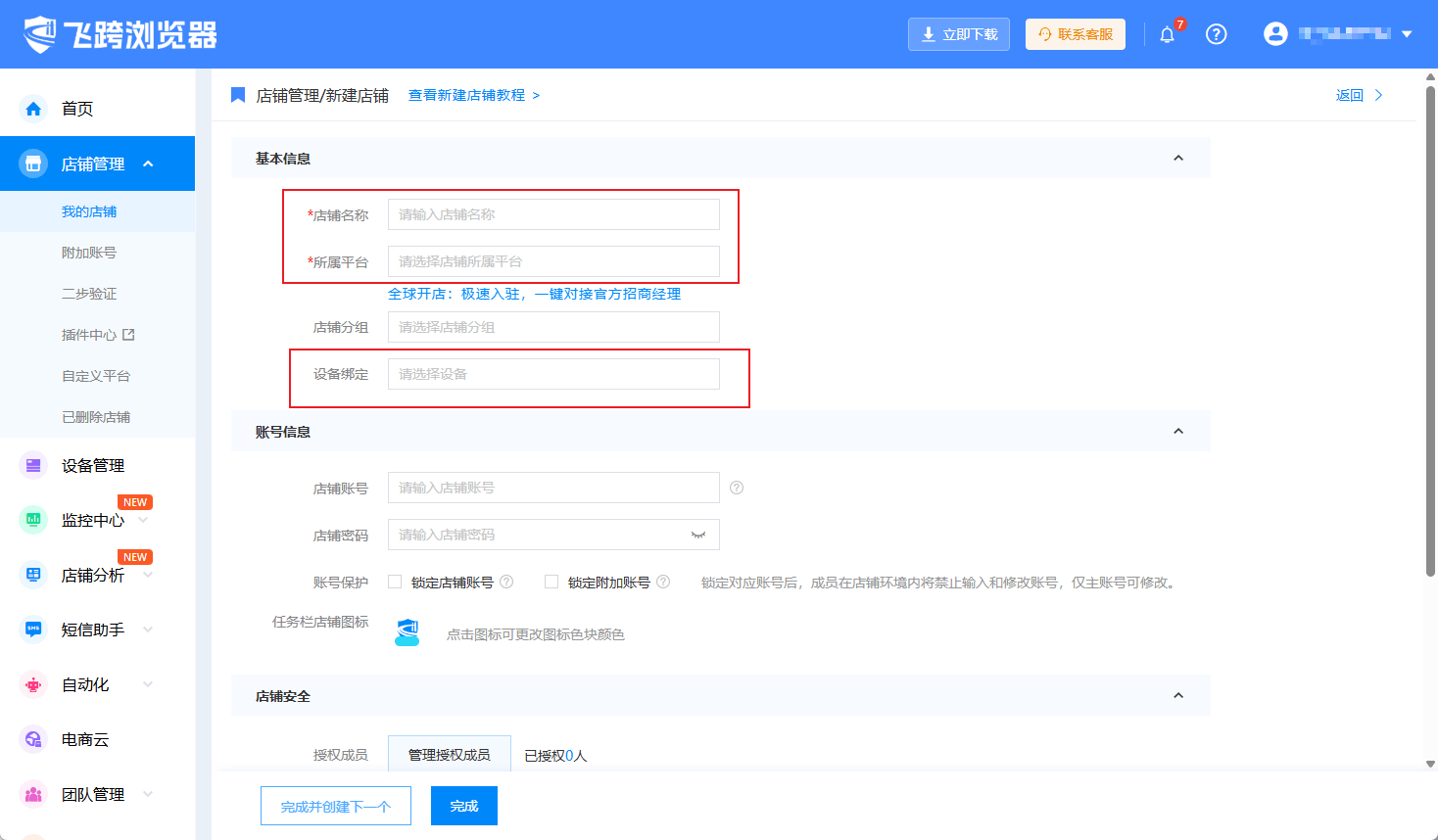Click the 店铺名称 input field
The width and height of the screenshot is (1438, 840).
[553, 214]
